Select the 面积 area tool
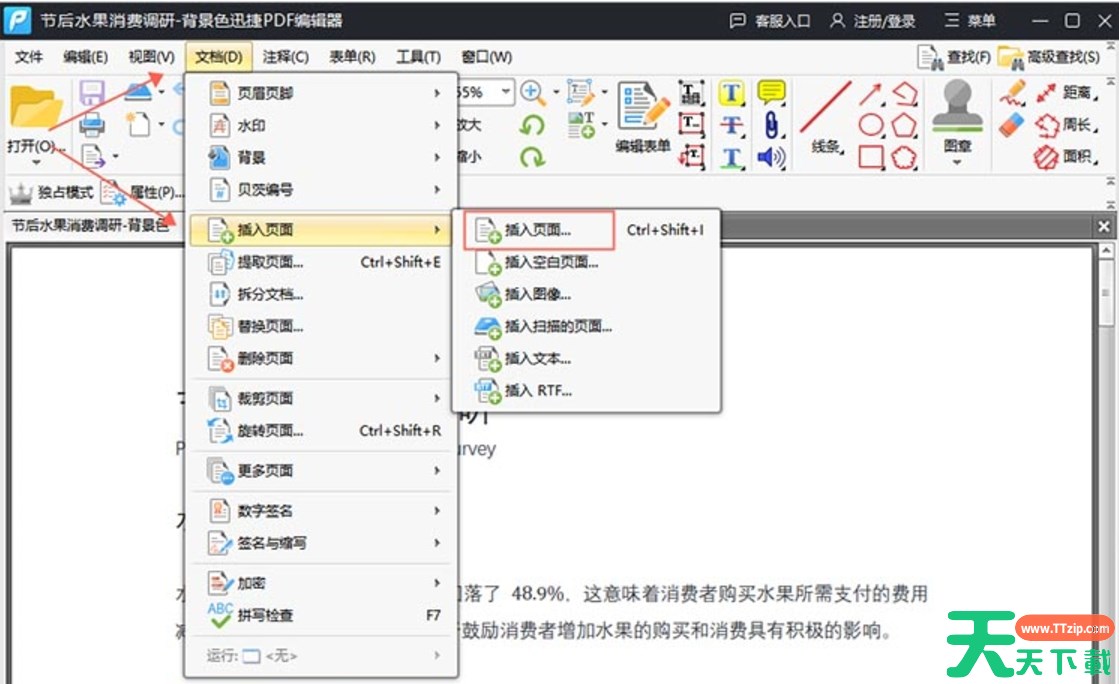Image resolution: width=1119 pixels, height=684 pixels. 1067,156
